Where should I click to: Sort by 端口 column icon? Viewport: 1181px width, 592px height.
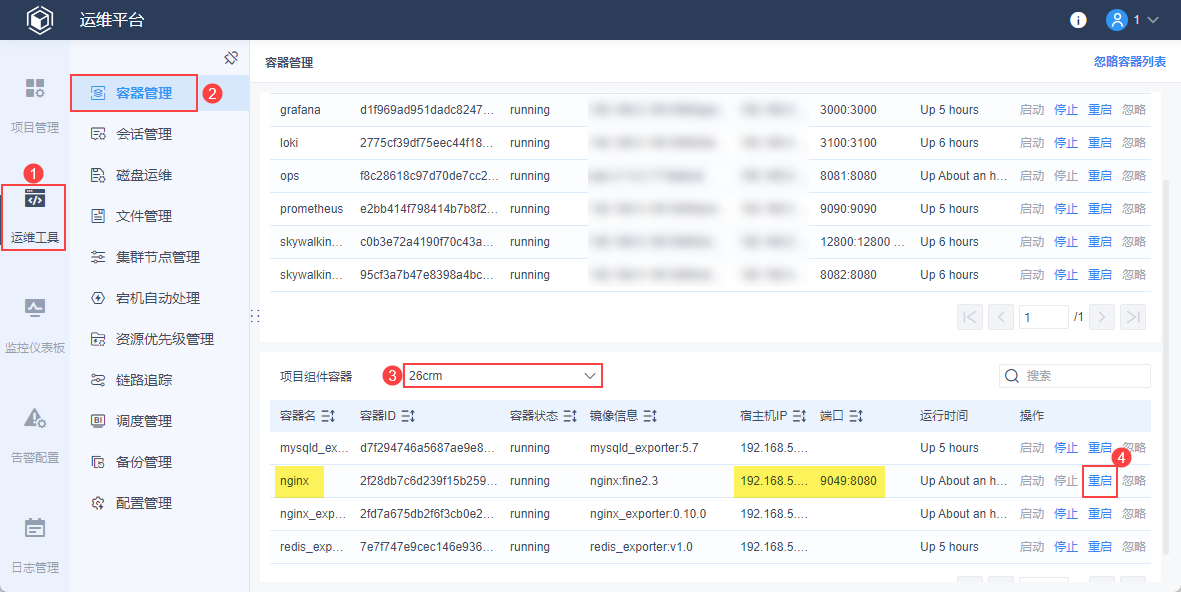pos(856,416)
